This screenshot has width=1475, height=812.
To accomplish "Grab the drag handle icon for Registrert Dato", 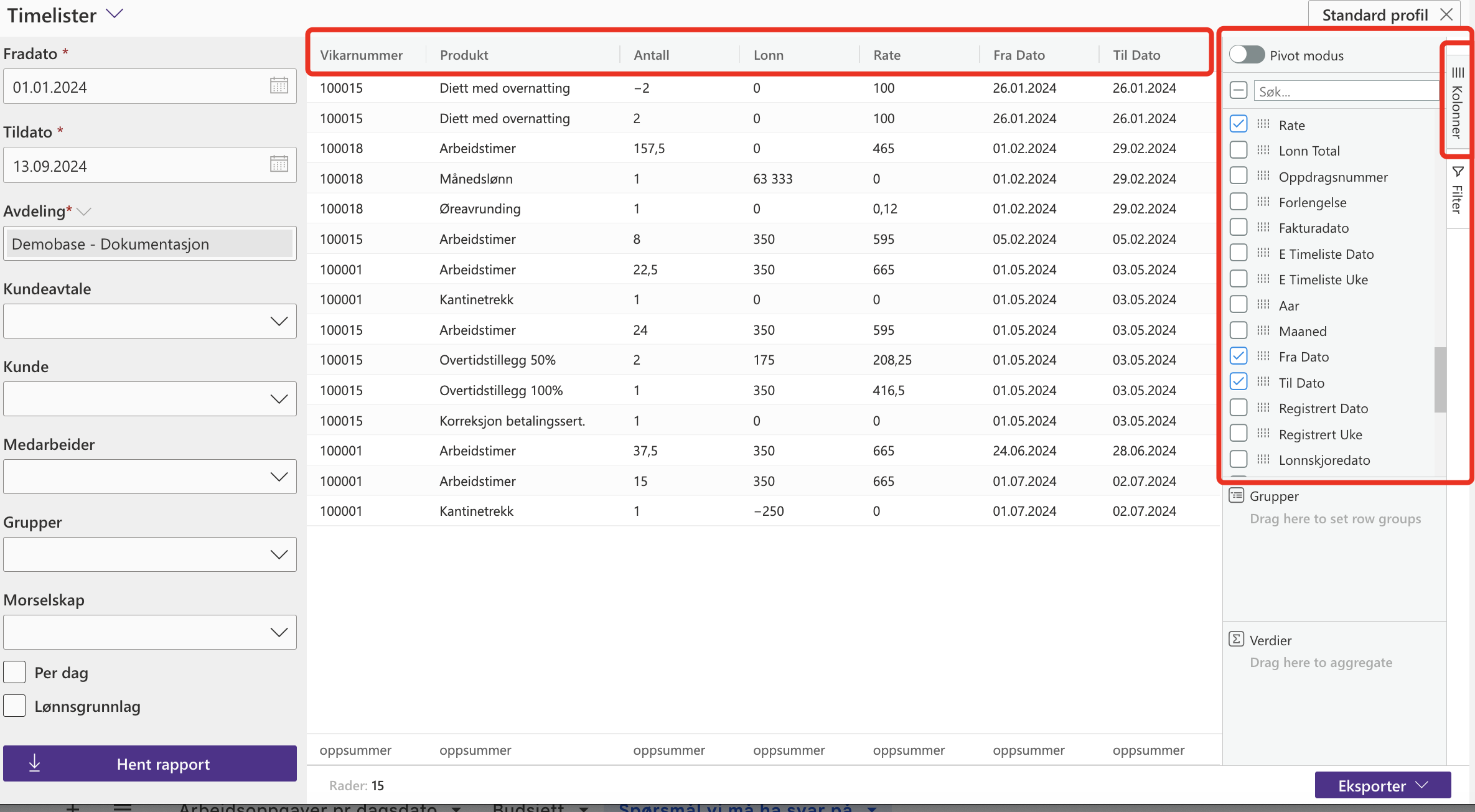I will pyautogui.click(x=1263, y=408).
